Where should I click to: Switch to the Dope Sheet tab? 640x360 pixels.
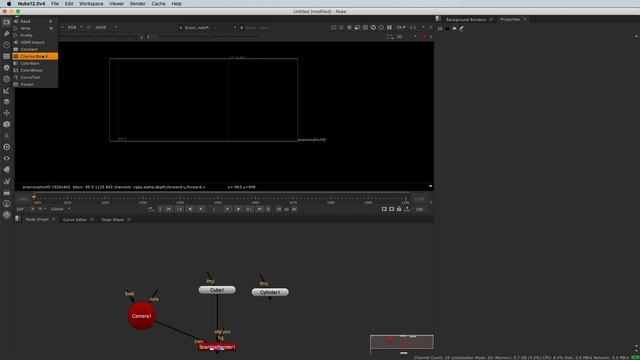(x=113, y=220)
